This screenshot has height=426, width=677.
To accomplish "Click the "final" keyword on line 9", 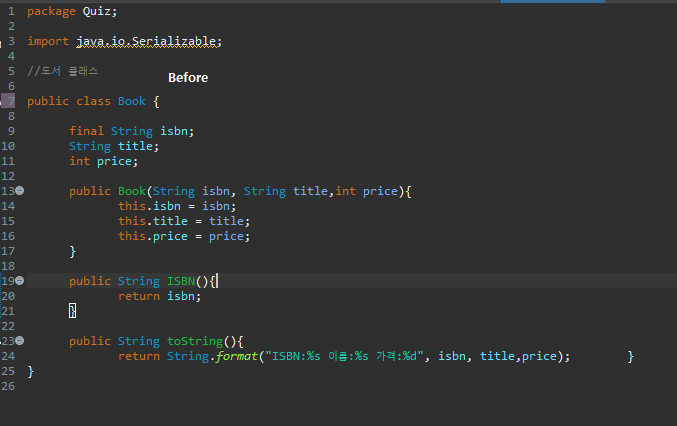I will pos(86,131).
